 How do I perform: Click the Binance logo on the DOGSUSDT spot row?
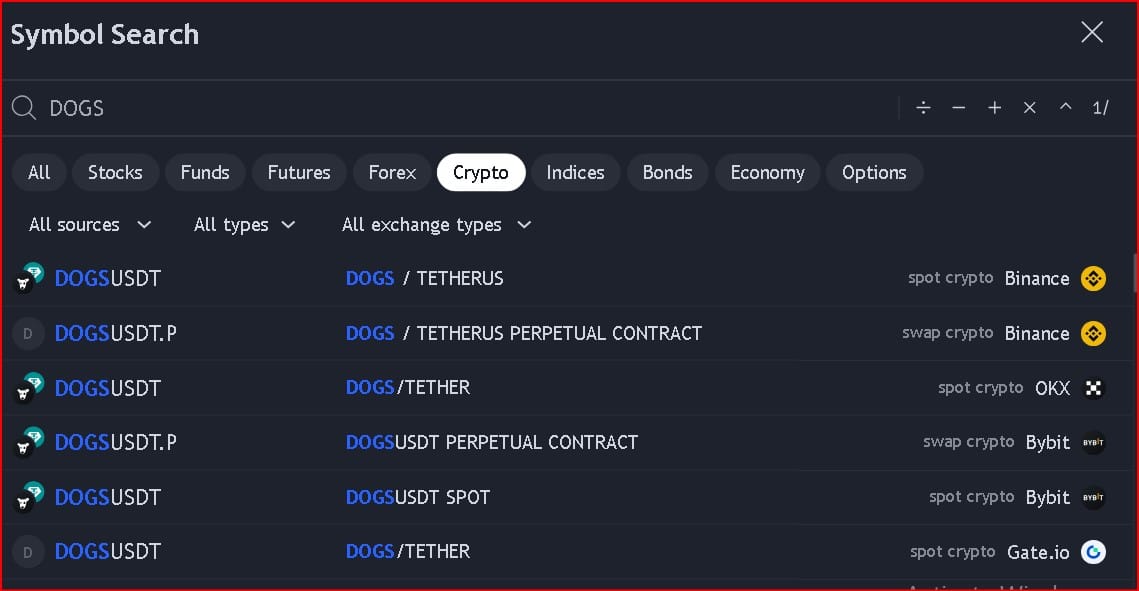pyautogui.click(x=1093, y=279)
